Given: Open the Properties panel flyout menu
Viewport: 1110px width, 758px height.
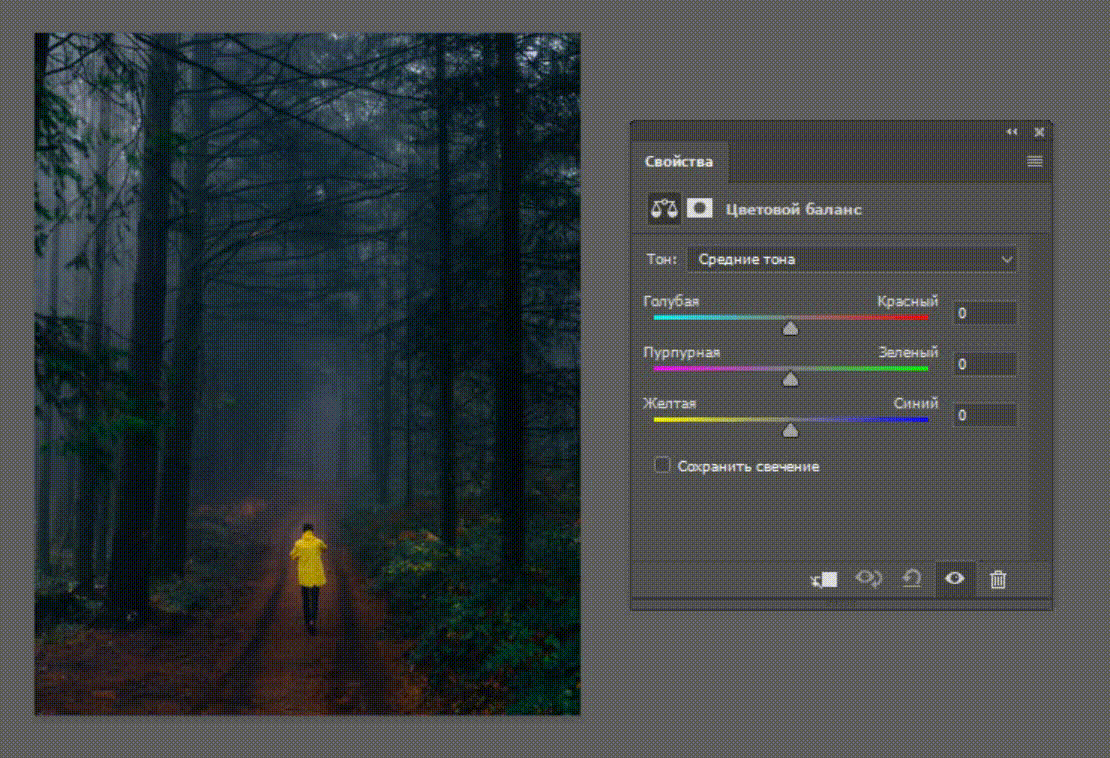Looking at the screenshot, I should (1034, 161).
